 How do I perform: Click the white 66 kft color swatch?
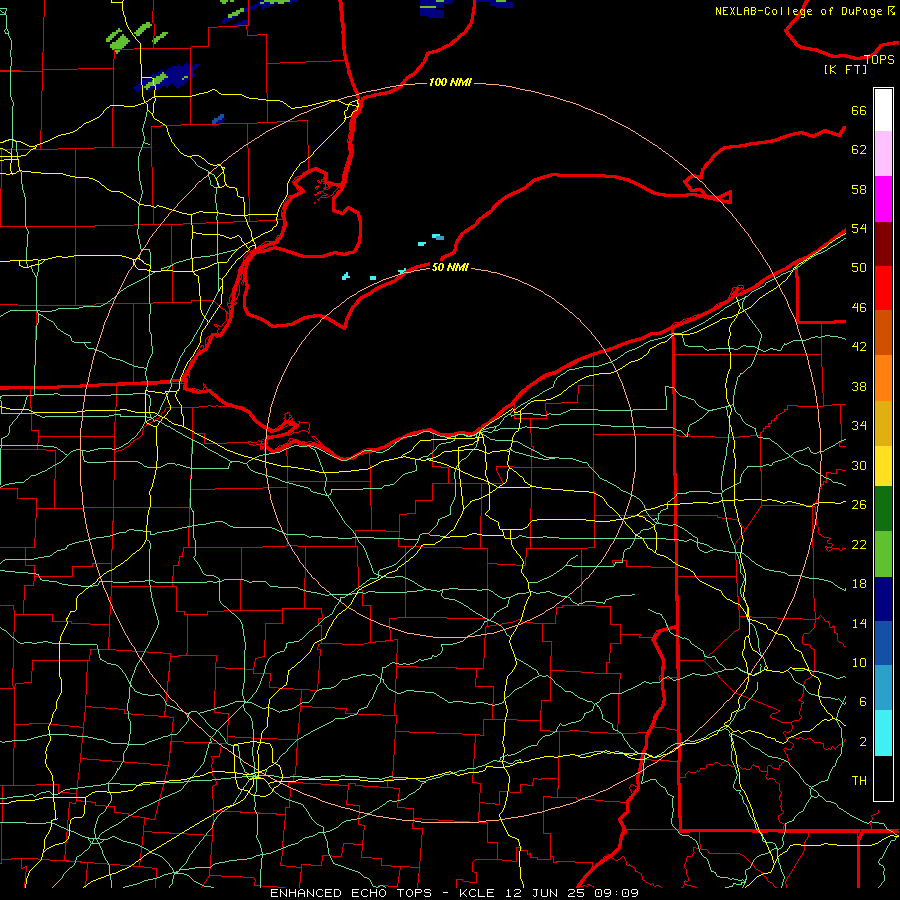click(x=883, y=110)
